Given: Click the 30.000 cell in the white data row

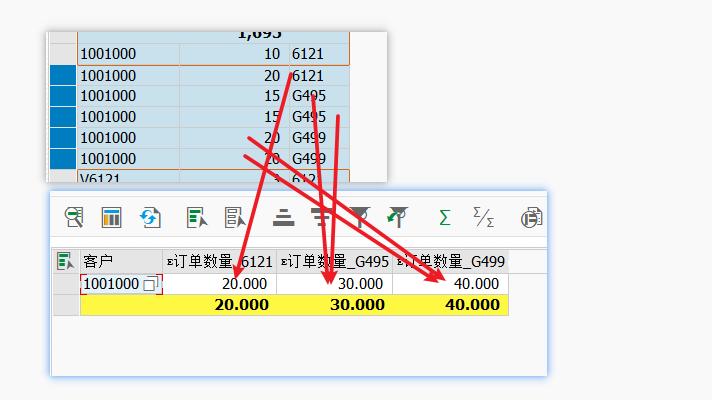Looking at the screenshot, I should (335, 284).
